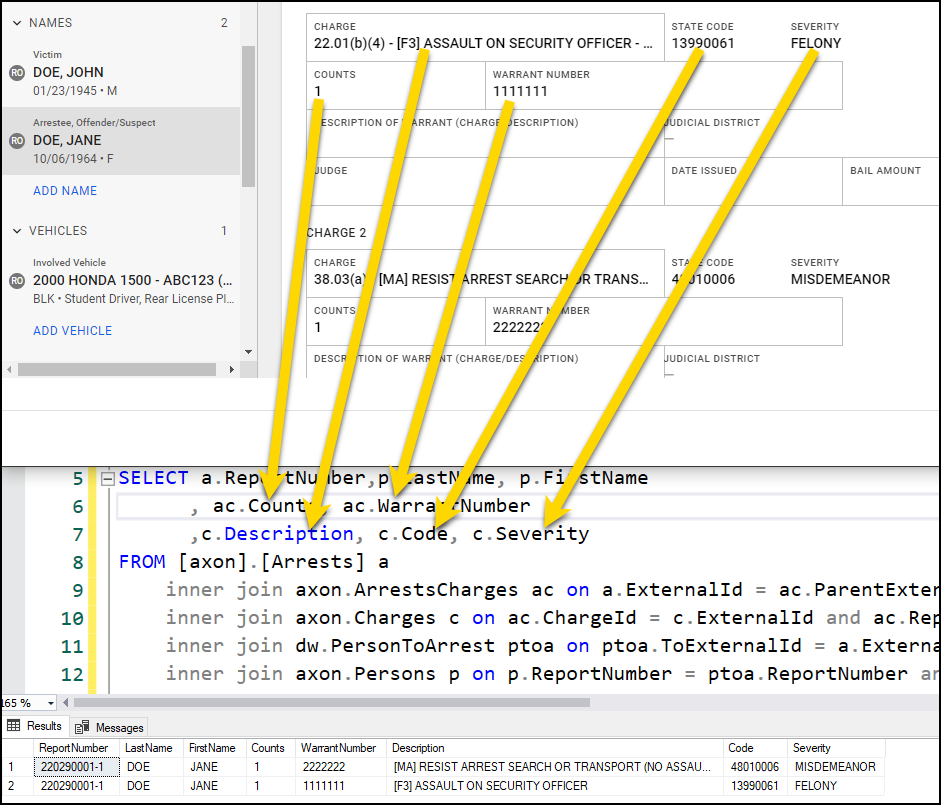The width and height of the screenshot is (941, 805).
Task: Click the ReportNumber column header
Action: tap(75, 747)
